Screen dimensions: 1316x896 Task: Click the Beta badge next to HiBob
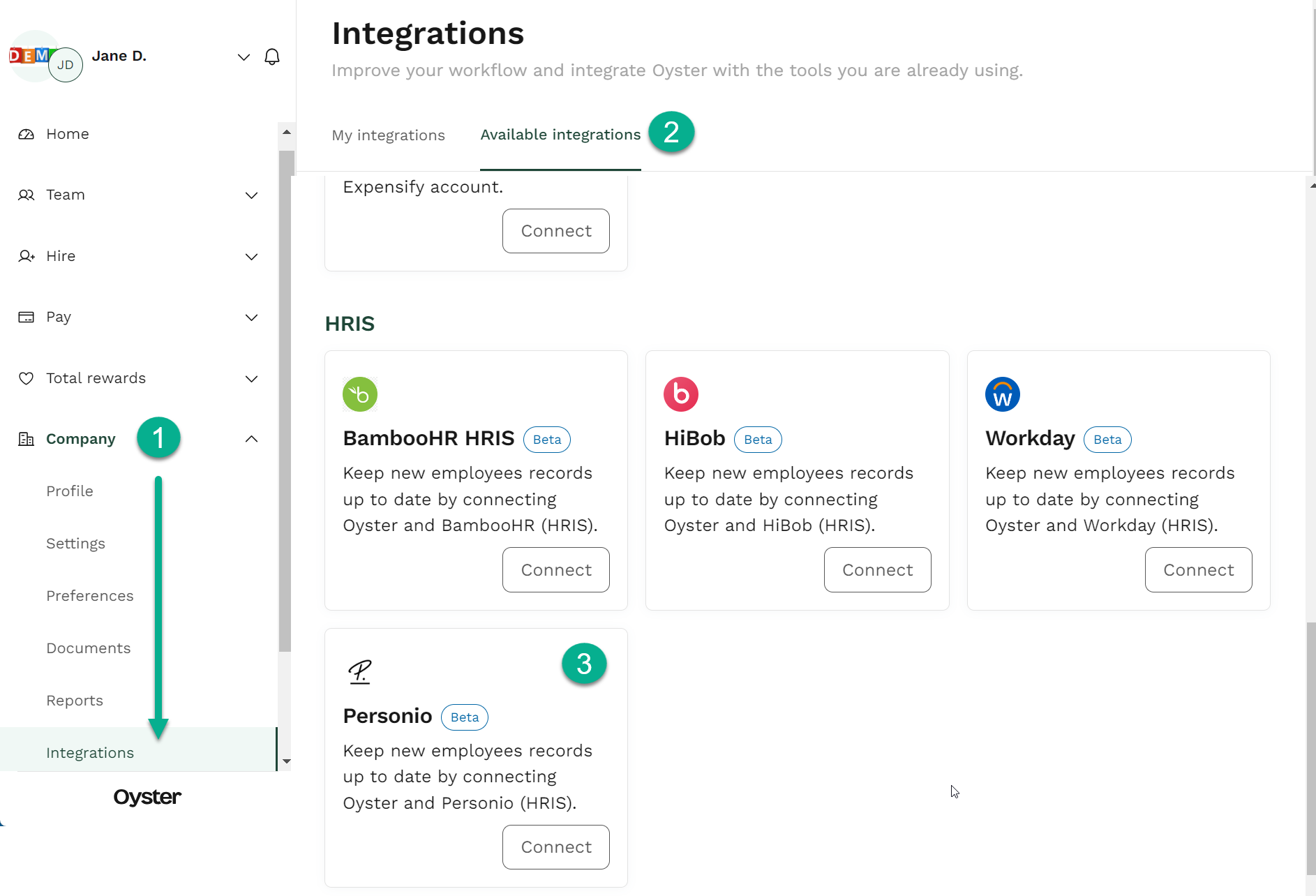[x=758, y=440]
